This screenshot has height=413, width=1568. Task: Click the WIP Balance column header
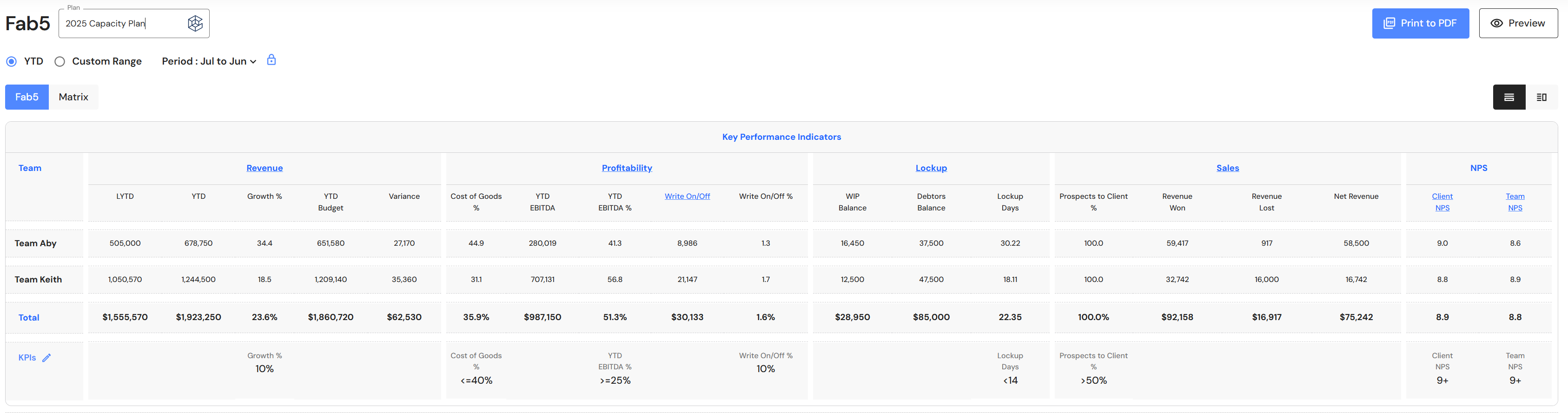point(852,202)
